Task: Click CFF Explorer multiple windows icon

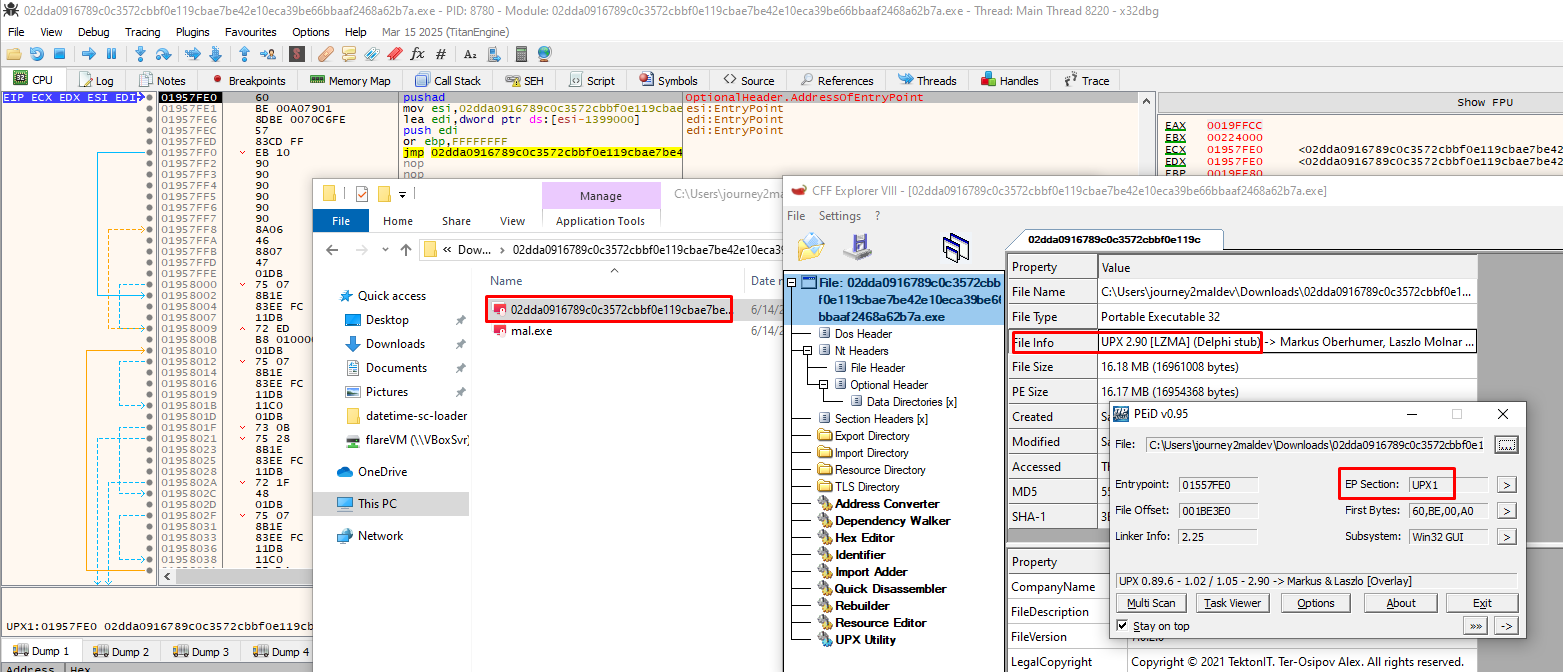Action: click(x=957, y=246)
